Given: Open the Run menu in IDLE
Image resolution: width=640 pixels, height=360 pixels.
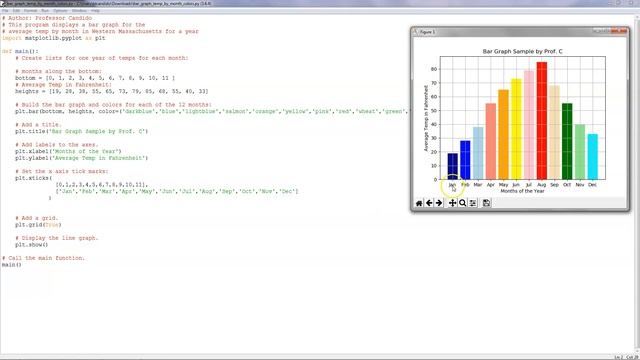Looking at the screenshot, I should (45, 11).
